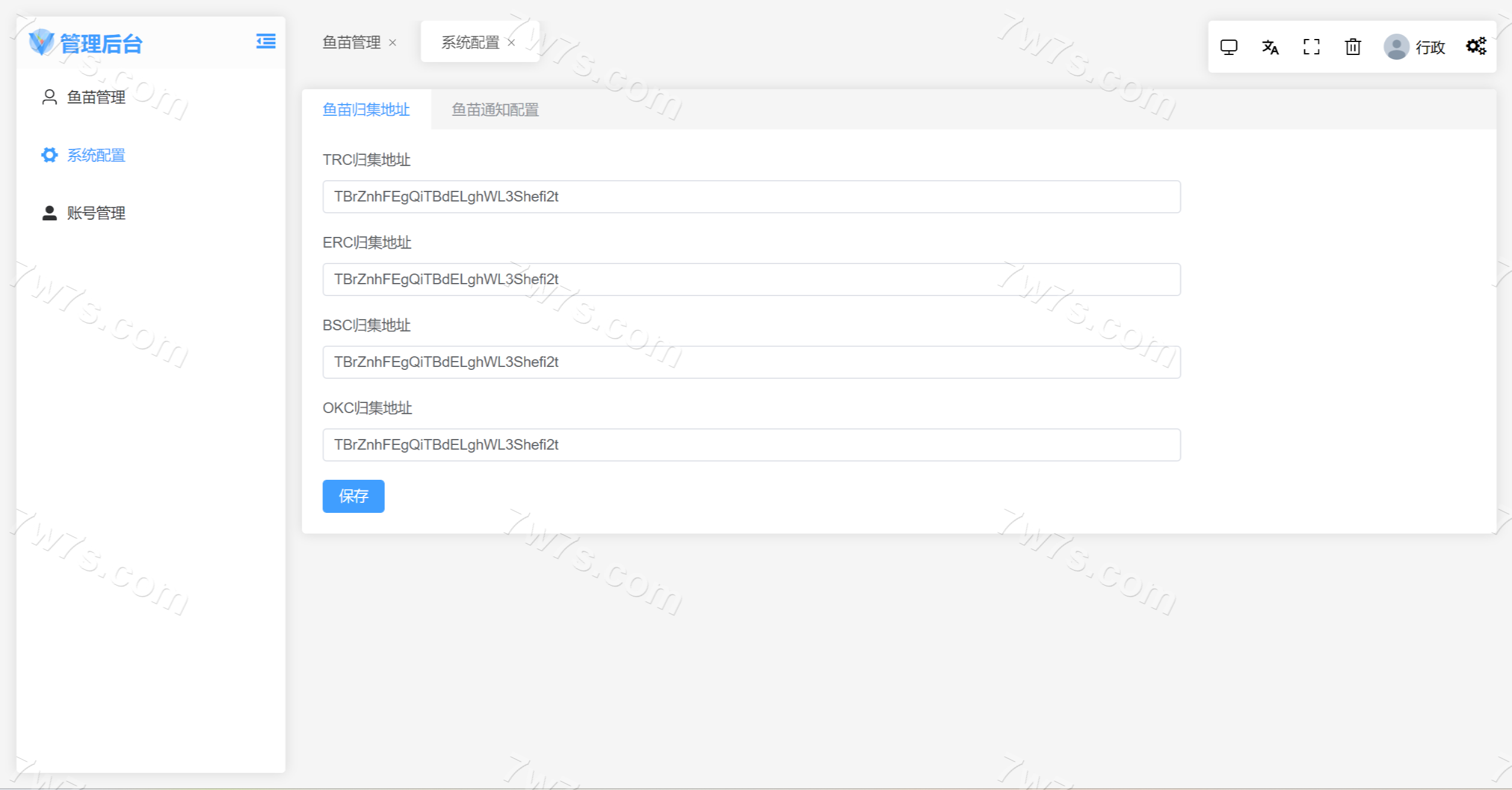
Task: Close the 系统配置 tab
Action: pos(511,43)
